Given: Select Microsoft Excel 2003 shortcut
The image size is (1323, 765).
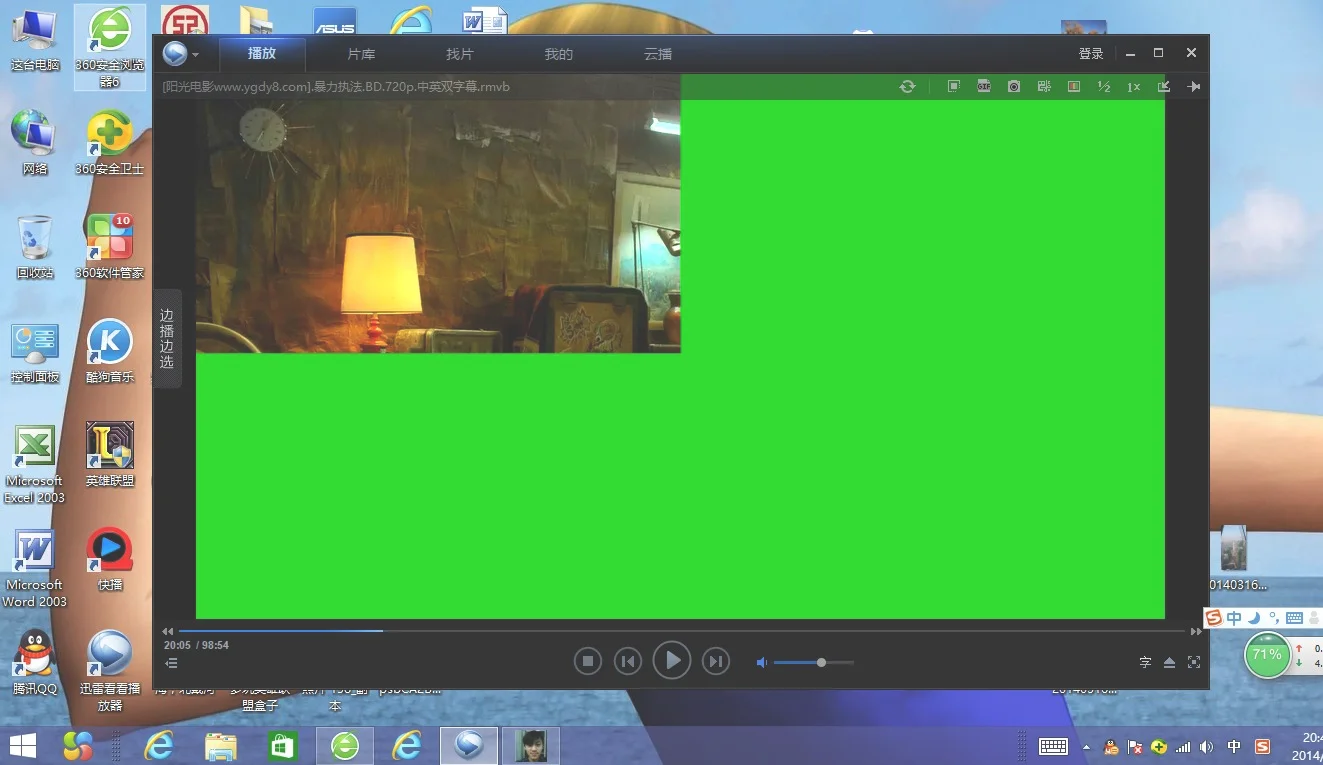Looking at the screenshot, I should point(35,464).
